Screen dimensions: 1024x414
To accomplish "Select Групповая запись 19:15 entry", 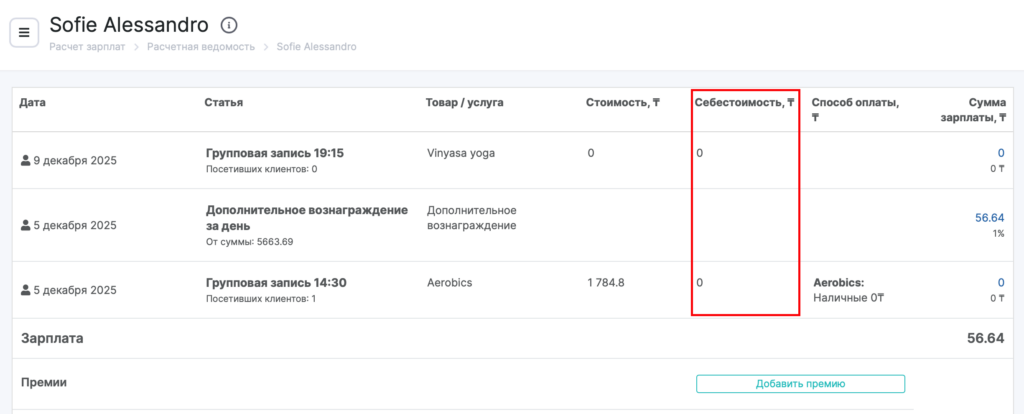I will [x=274, y=153].
